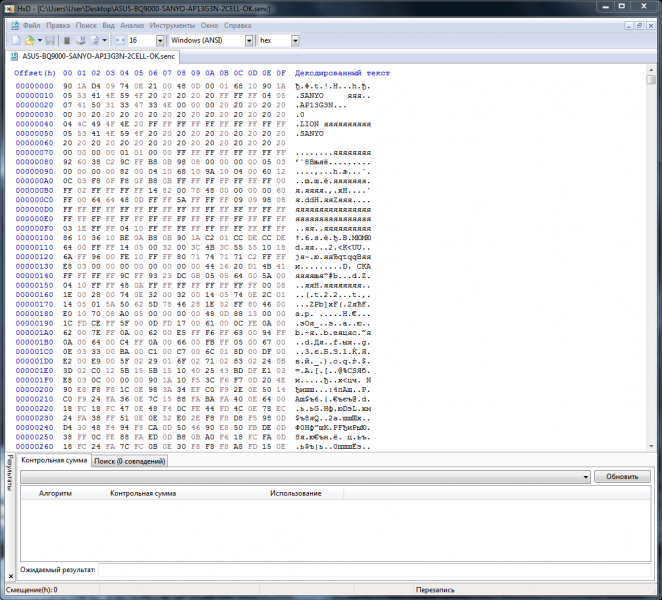
Task: Click the open RAM chip icon
Action: (x=67, y=41)
